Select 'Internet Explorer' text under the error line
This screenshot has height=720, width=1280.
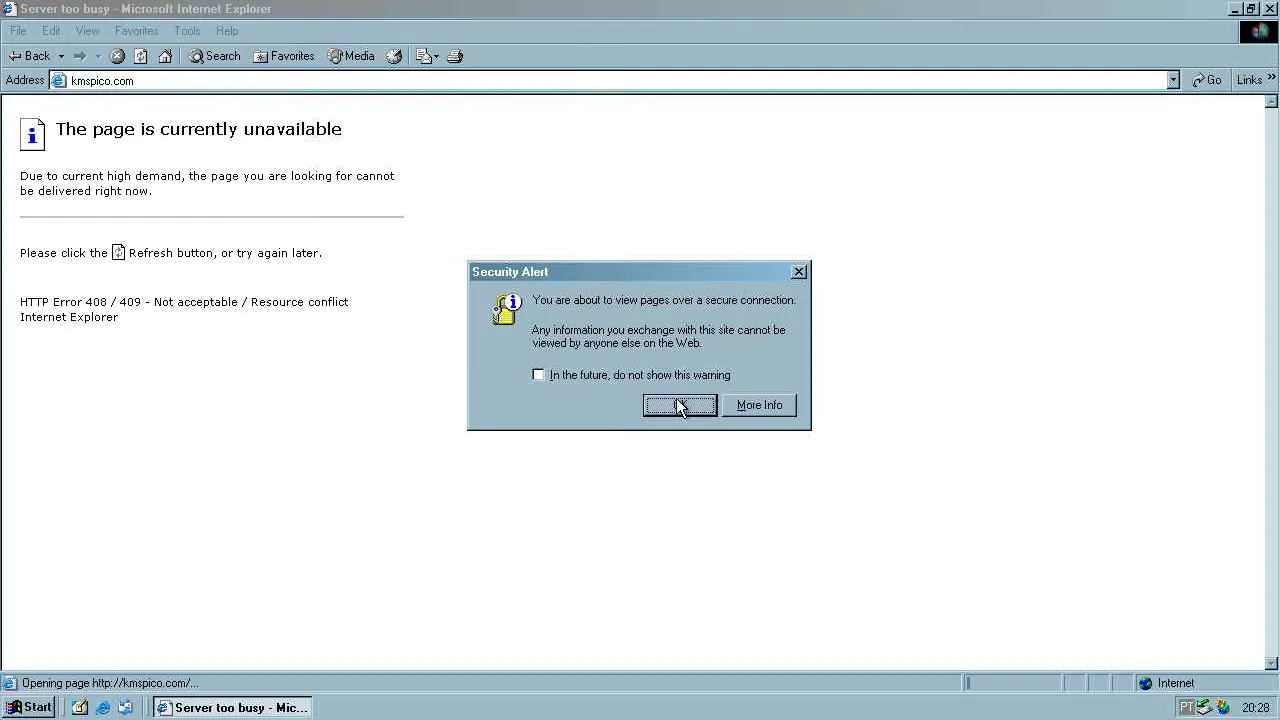coord(69,317)
